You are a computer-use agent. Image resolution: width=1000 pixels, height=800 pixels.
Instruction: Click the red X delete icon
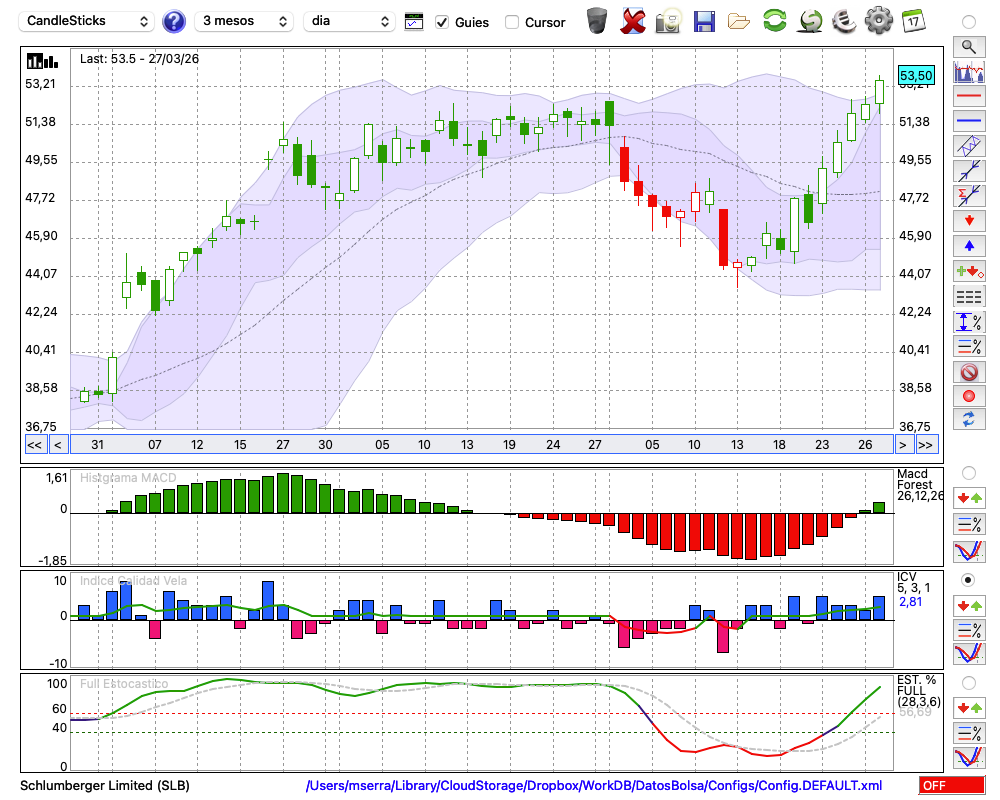tap(633, 21)
